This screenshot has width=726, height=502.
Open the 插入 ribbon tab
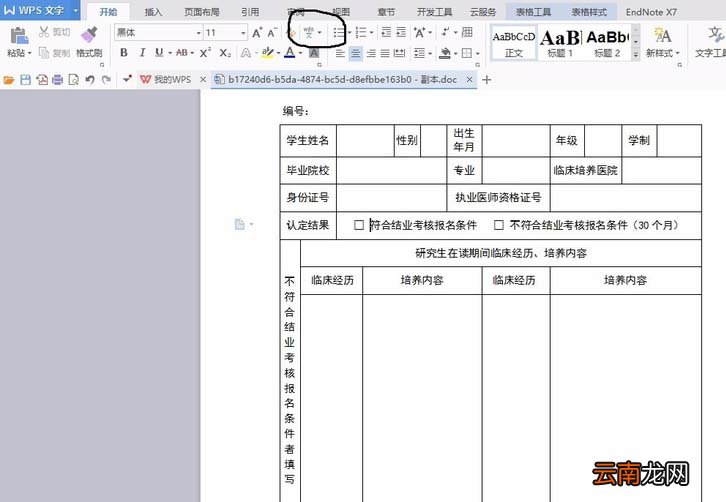pos(153,12)
